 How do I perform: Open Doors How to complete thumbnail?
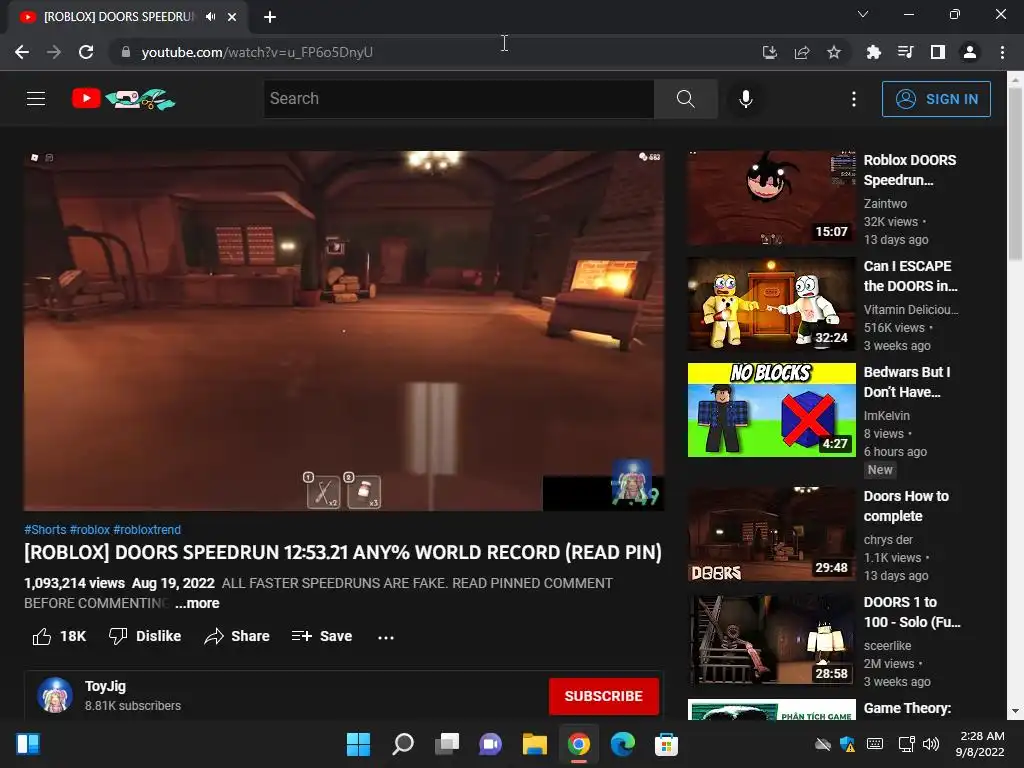771,534
